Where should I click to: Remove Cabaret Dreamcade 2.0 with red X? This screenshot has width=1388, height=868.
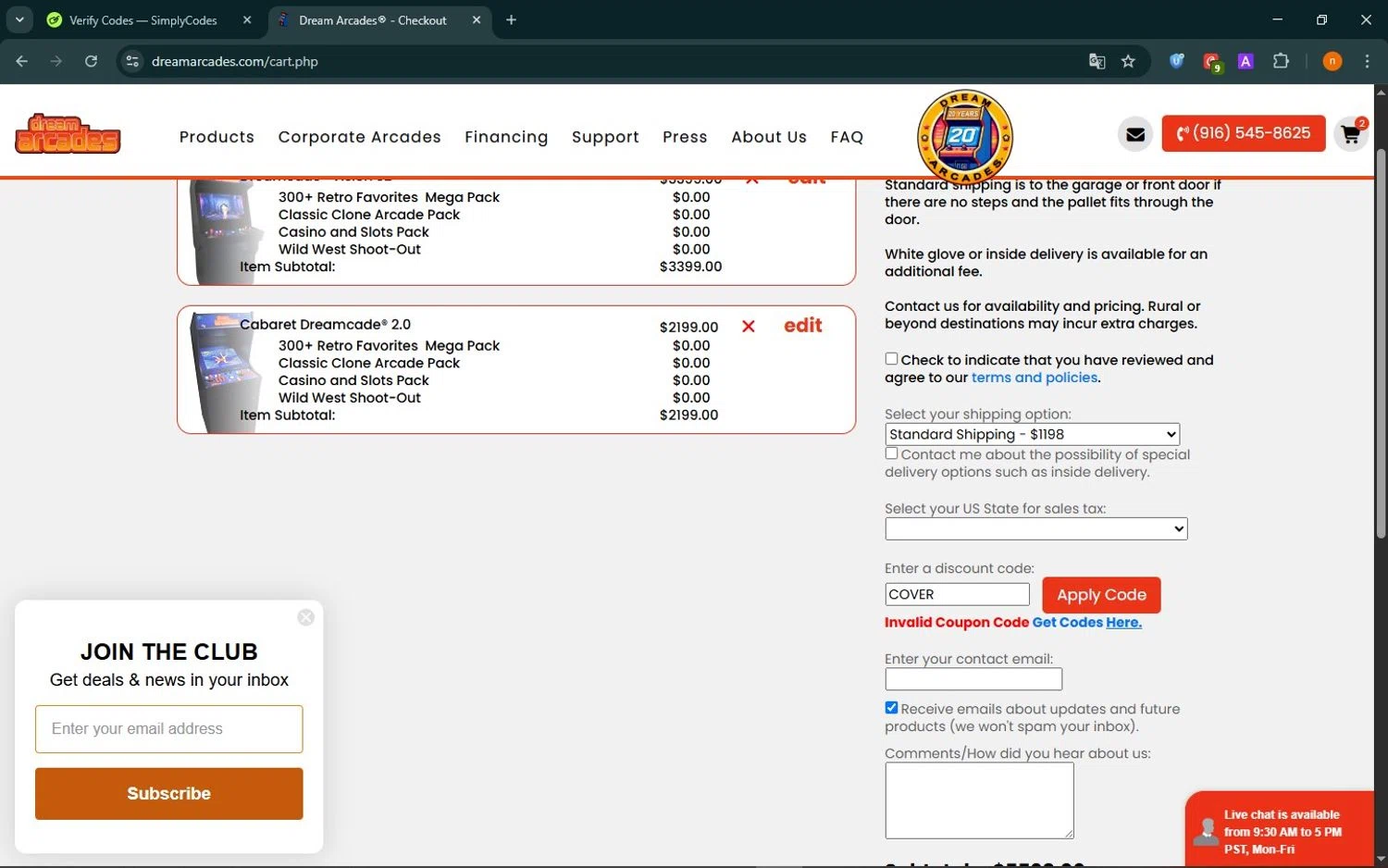coord(748,327)
